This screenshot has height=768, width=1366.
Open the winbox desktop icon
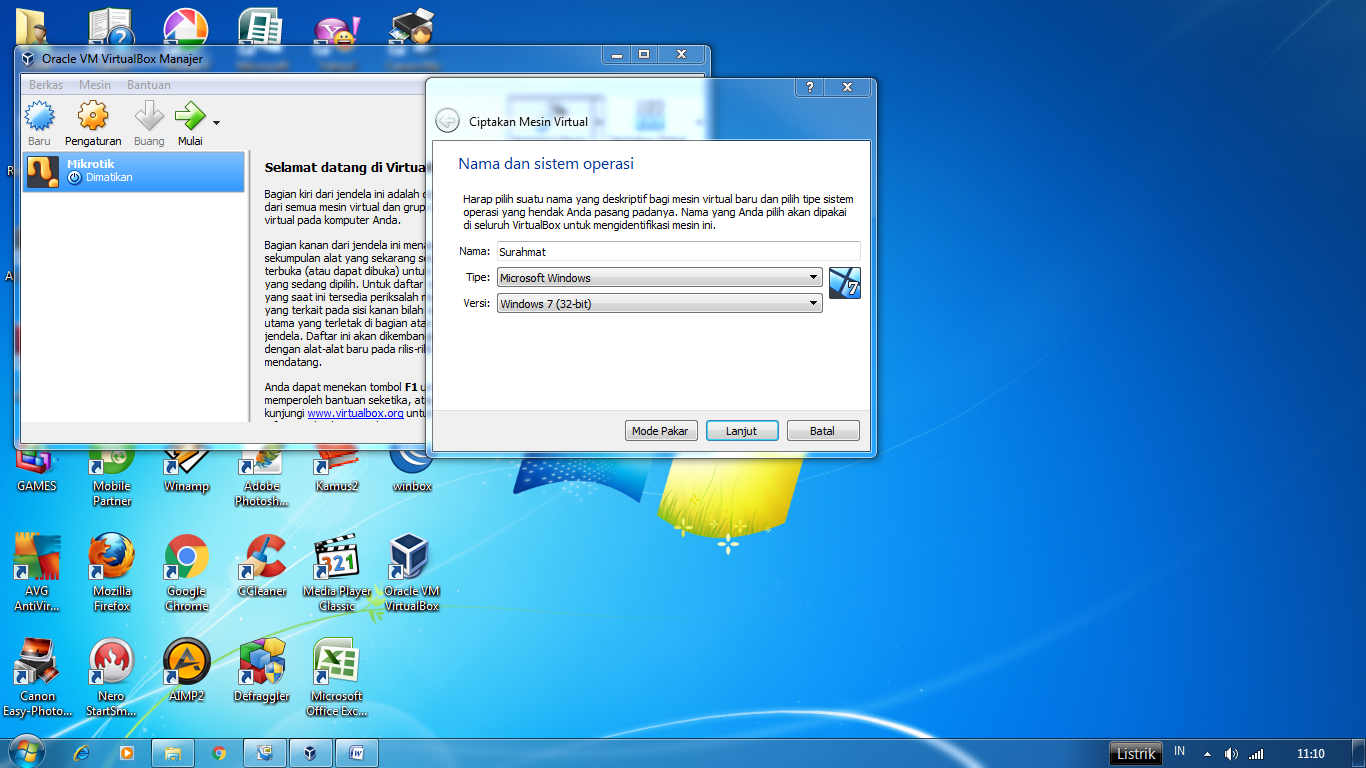pos(411,467)
